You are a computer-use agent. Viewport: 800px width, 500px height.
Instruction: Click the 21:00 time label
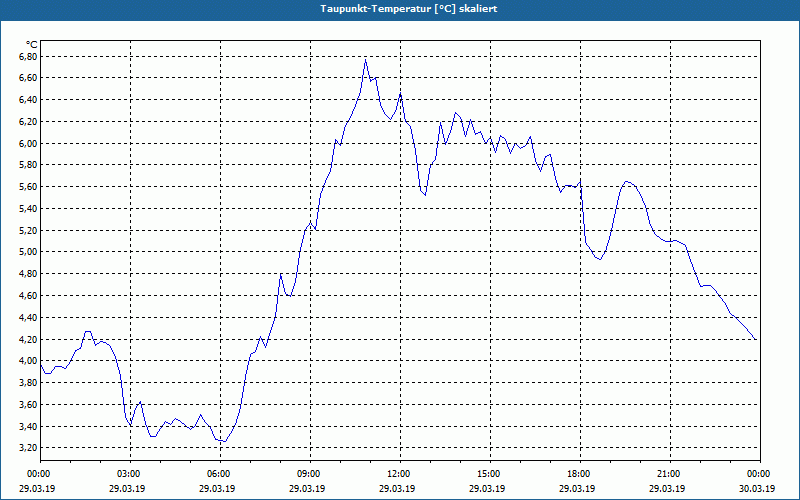668,474
